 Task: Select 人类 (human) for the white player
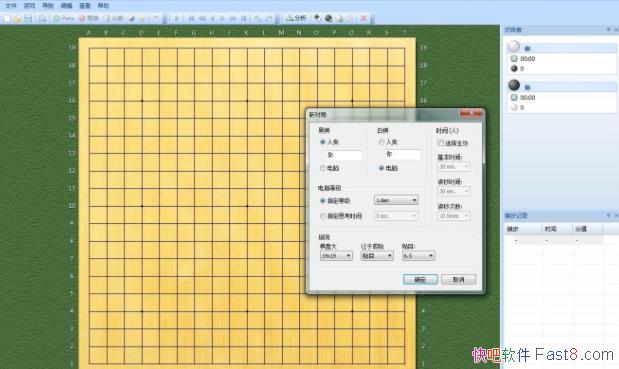(388, 142)
